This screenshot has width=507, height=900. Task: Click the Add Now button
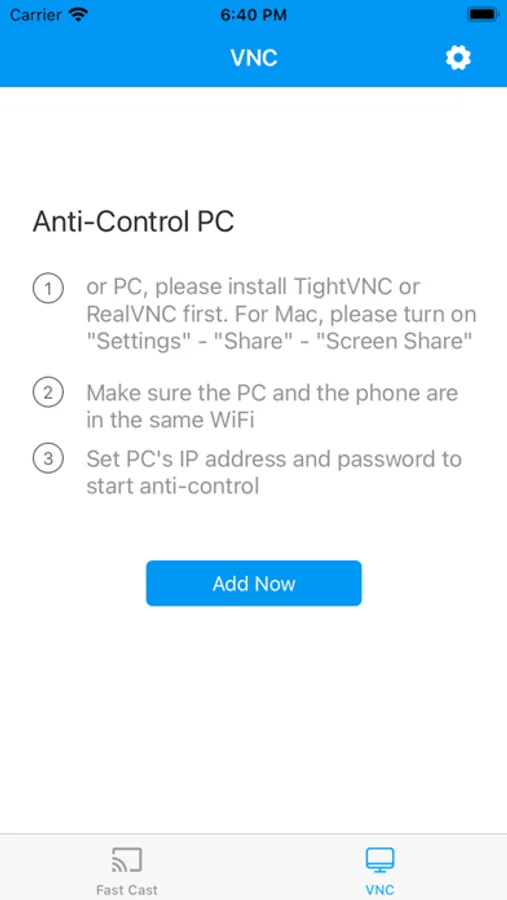(x=254, y=583)
